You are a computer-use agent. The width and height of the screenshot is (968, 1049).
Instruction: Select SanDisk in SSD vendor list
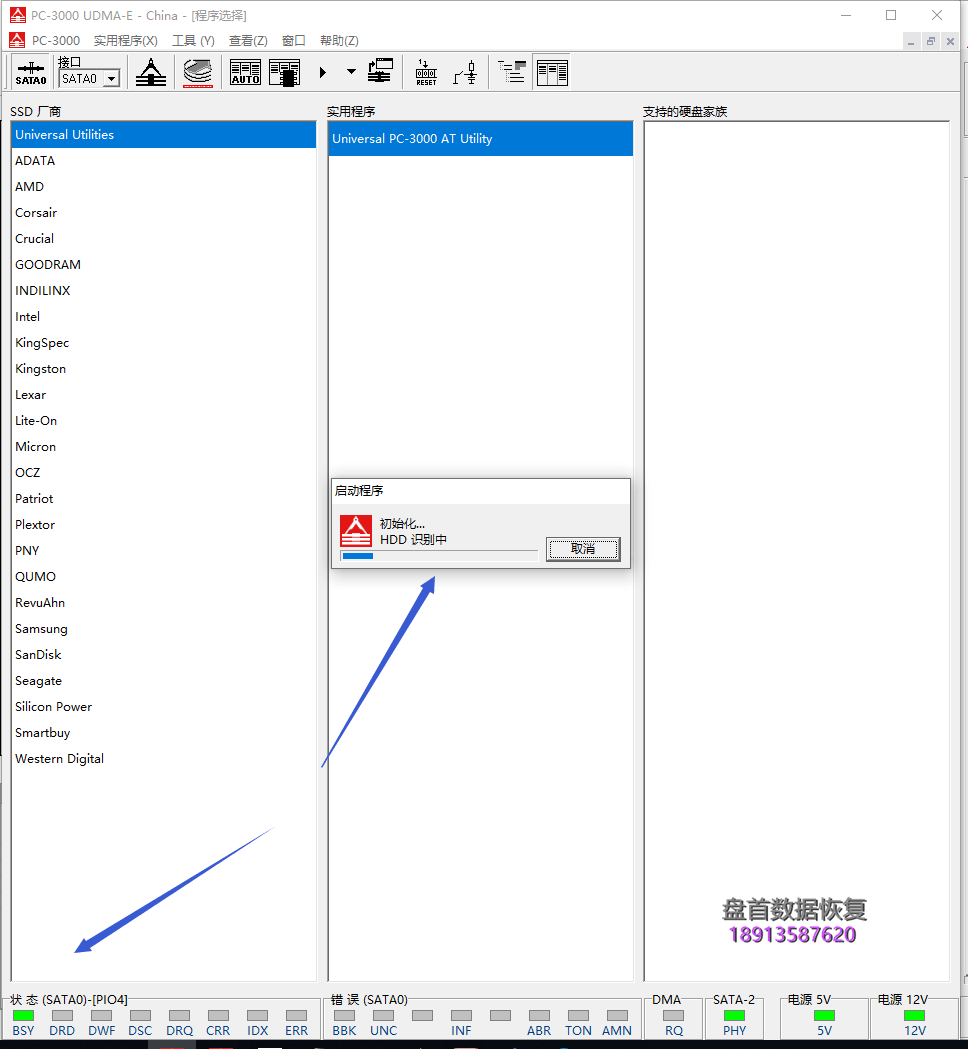163,655
